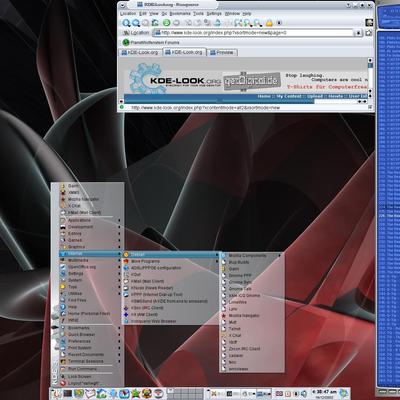Open the Settings menu in Konqueror menubar
The width and height of the screenshot is (400, 400).
[214, 14]
